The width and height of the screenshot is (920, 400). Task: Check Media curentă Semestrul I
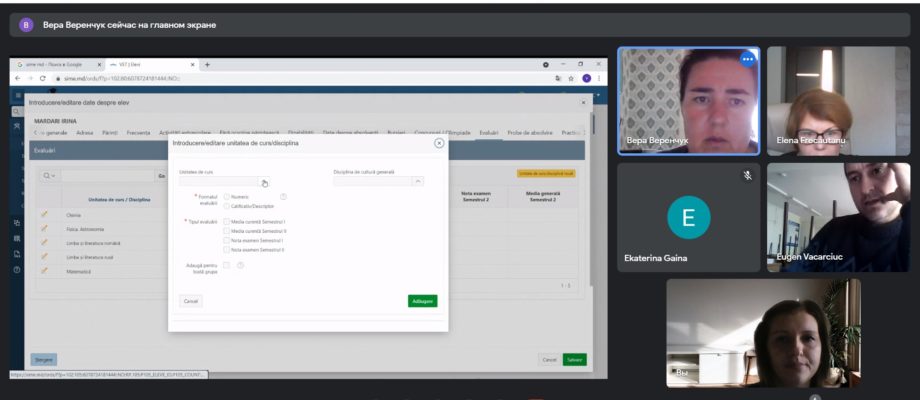226,222
